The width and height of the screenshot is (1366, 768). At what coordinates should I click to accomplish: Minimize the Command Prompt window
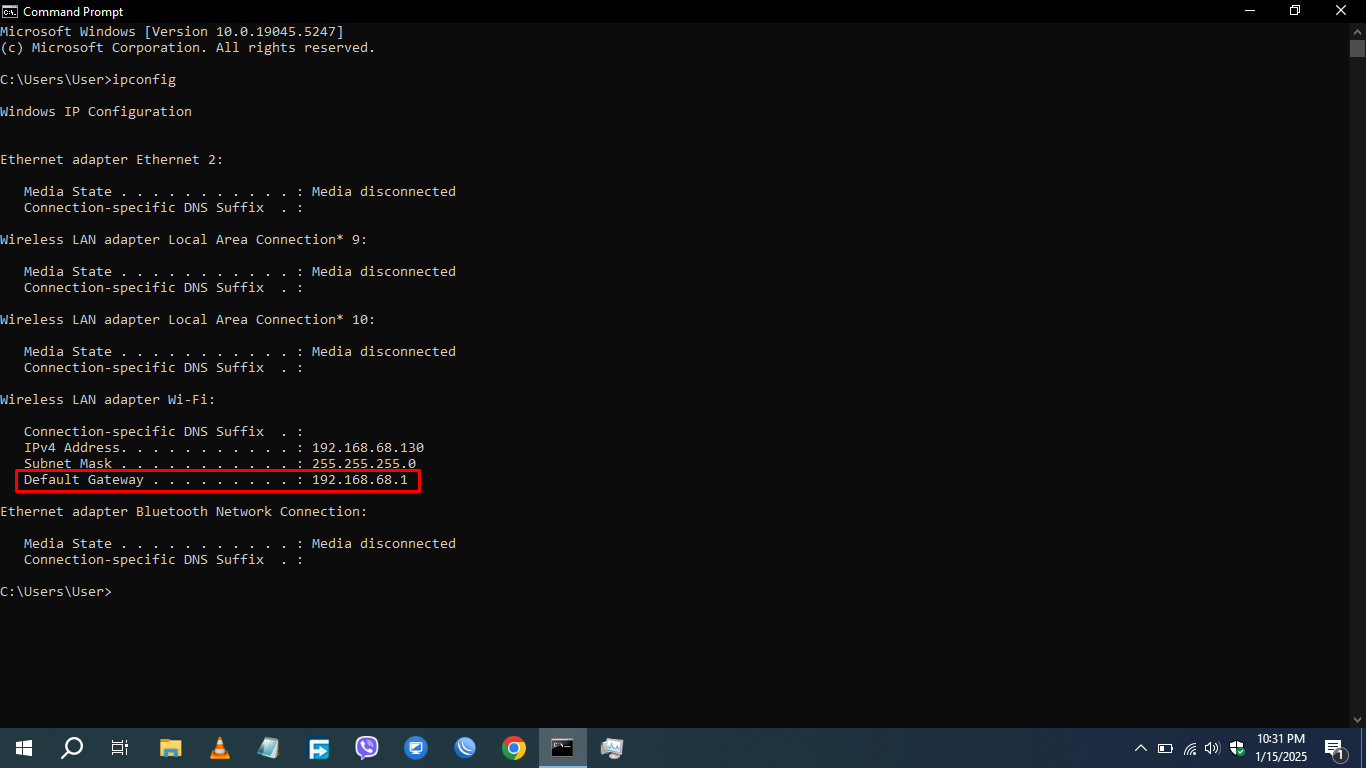point(1249,11)
